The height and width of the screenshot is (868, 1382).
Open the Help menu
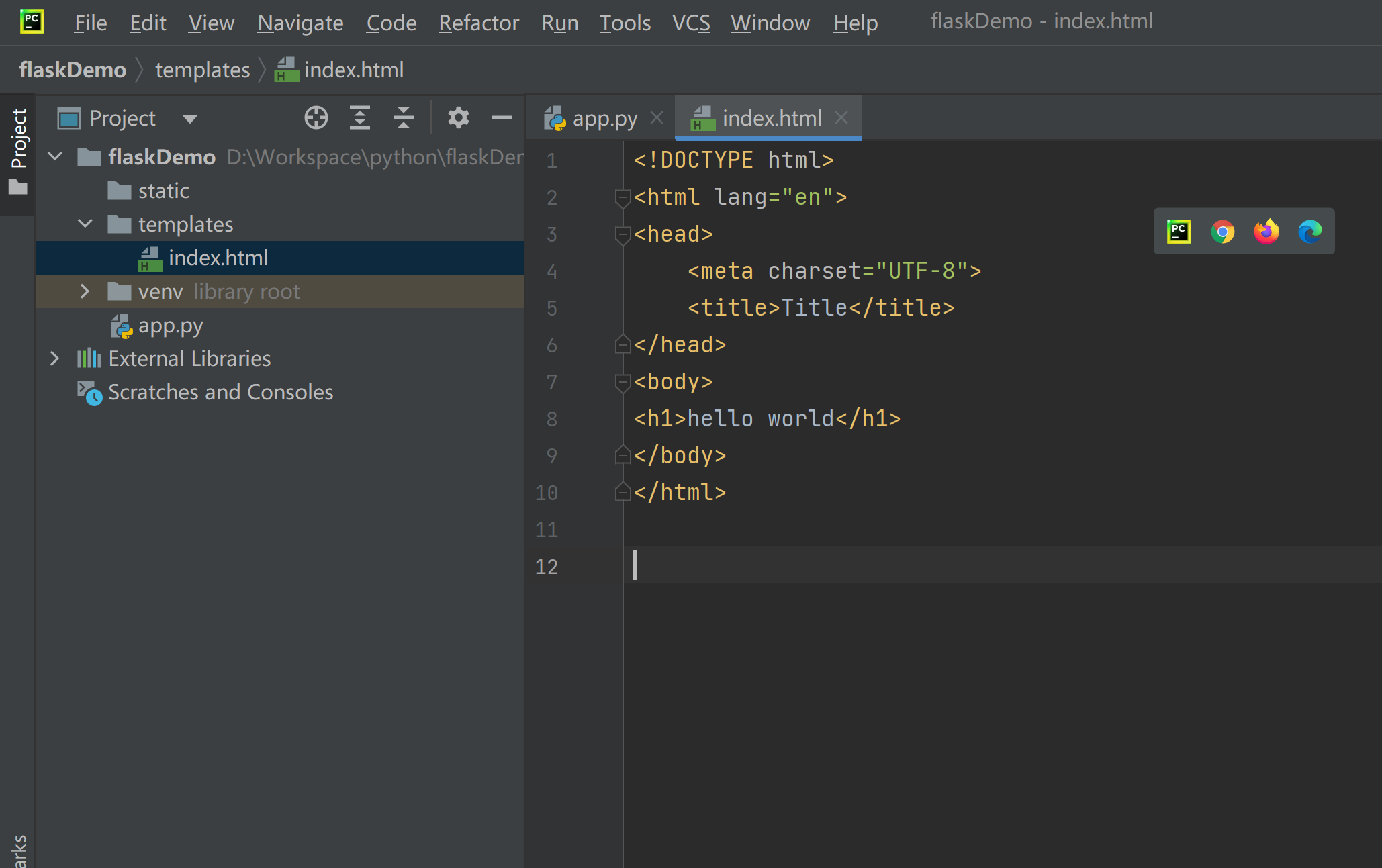click(855, 23)
